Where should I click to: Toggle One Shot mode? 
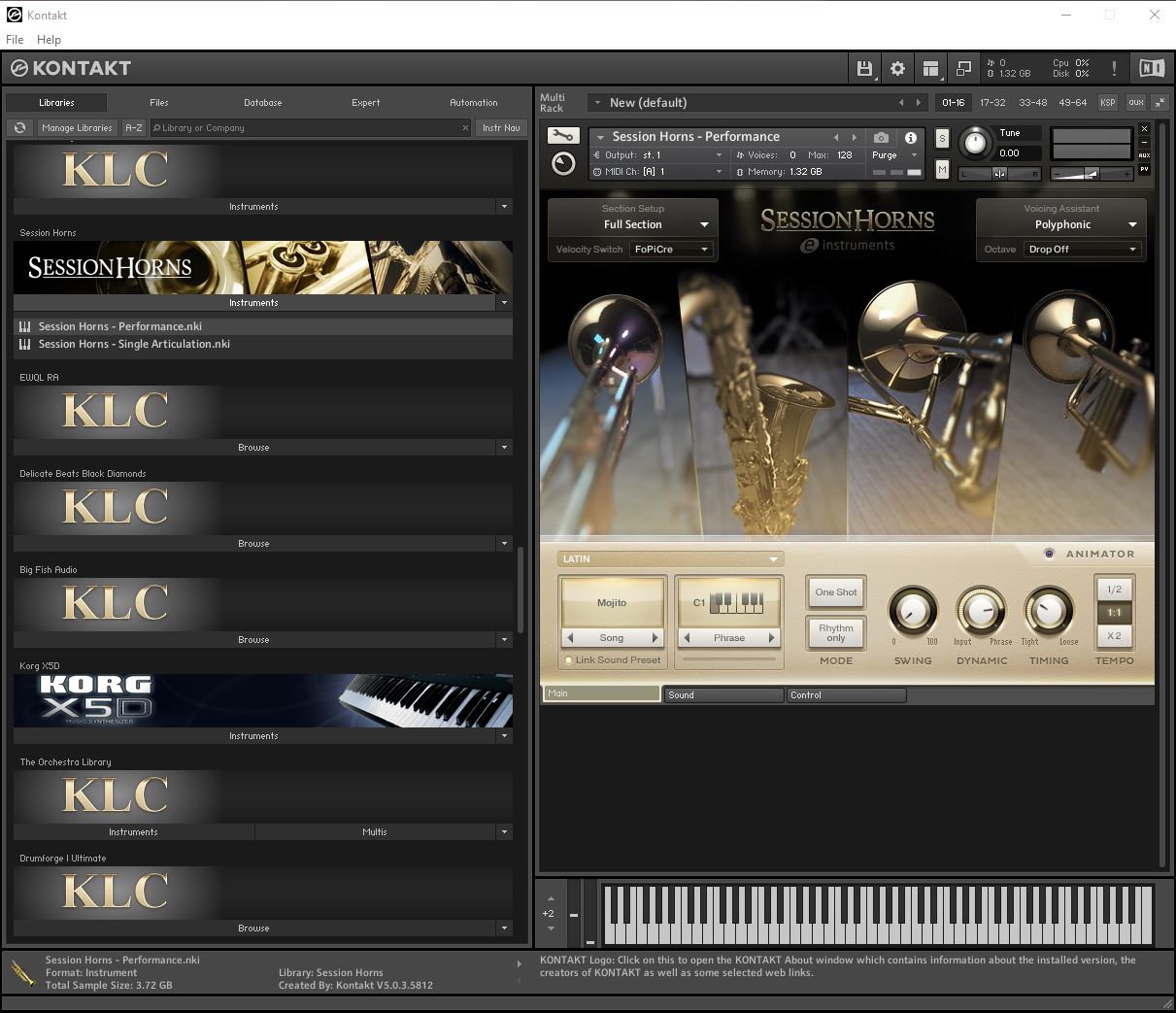click(836, 592)
